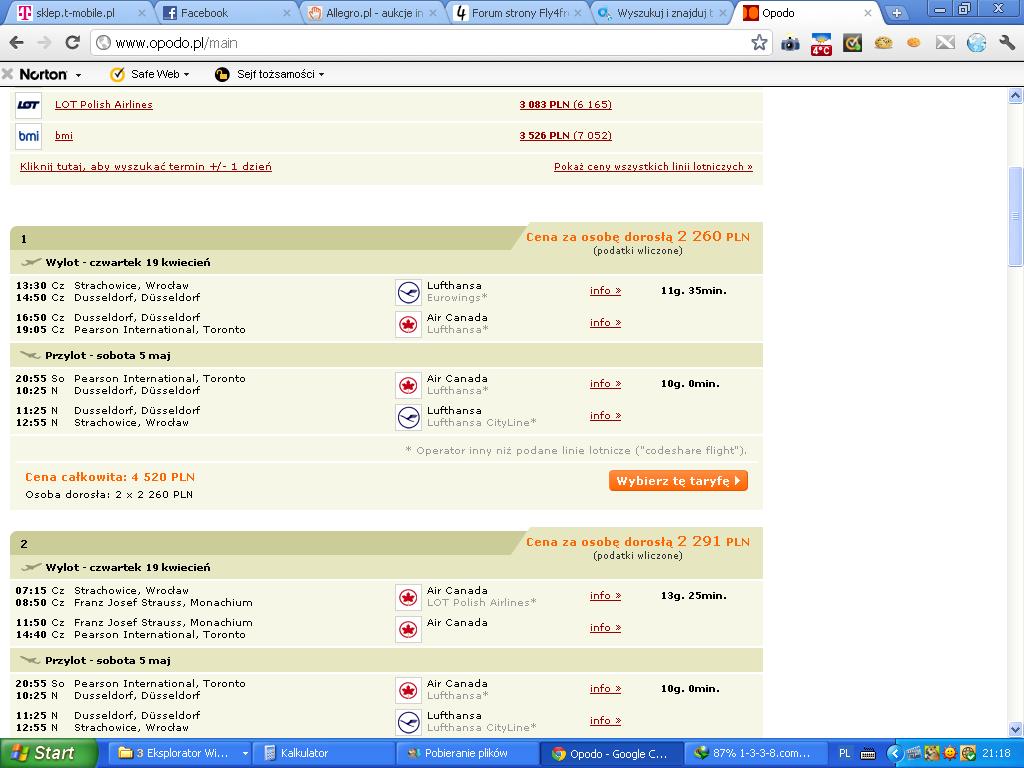Click the page scrollbar up arrow
The height and width of the screenshot is (768, 1024).
coord(1016,96)
